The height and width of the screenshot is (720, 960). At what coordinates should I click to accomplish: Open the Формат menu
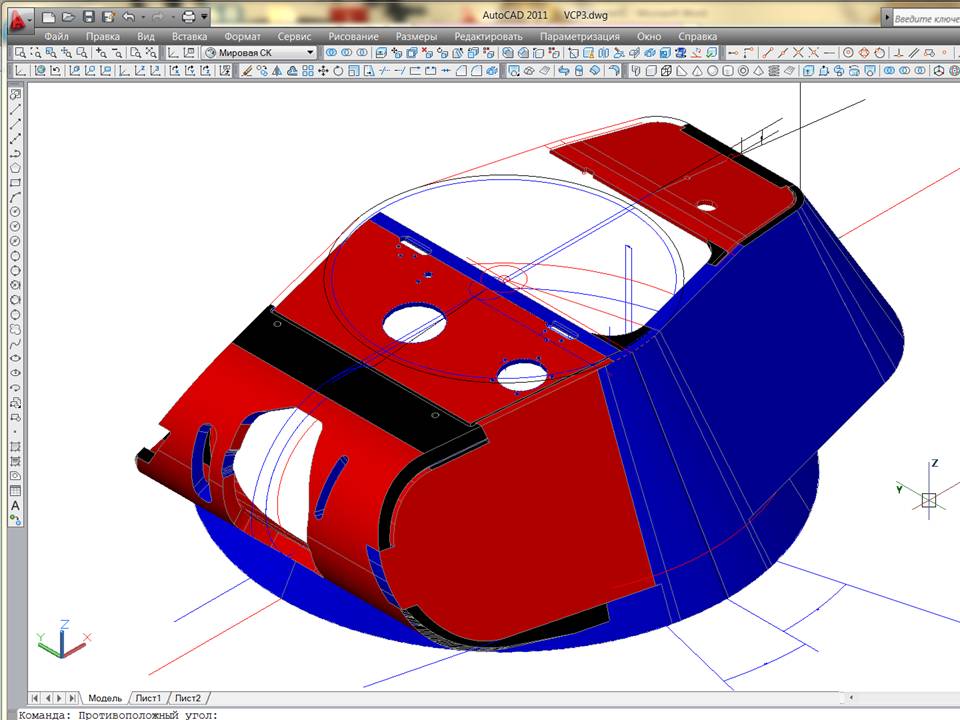[x=242, y=37]
